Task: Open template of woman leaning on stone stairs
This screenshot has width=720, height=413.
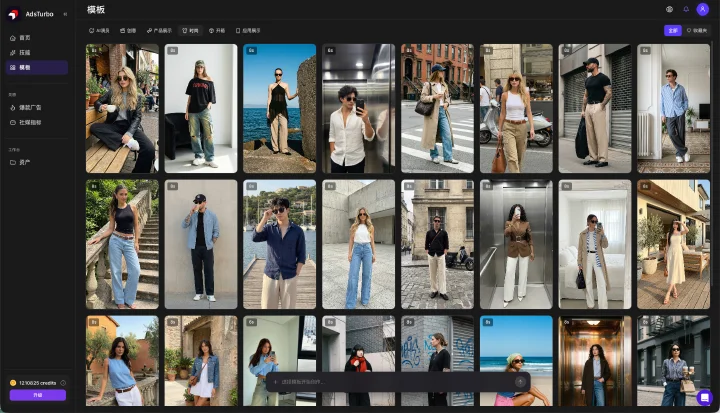Action: pyautogui.click(x=122, y=244)
